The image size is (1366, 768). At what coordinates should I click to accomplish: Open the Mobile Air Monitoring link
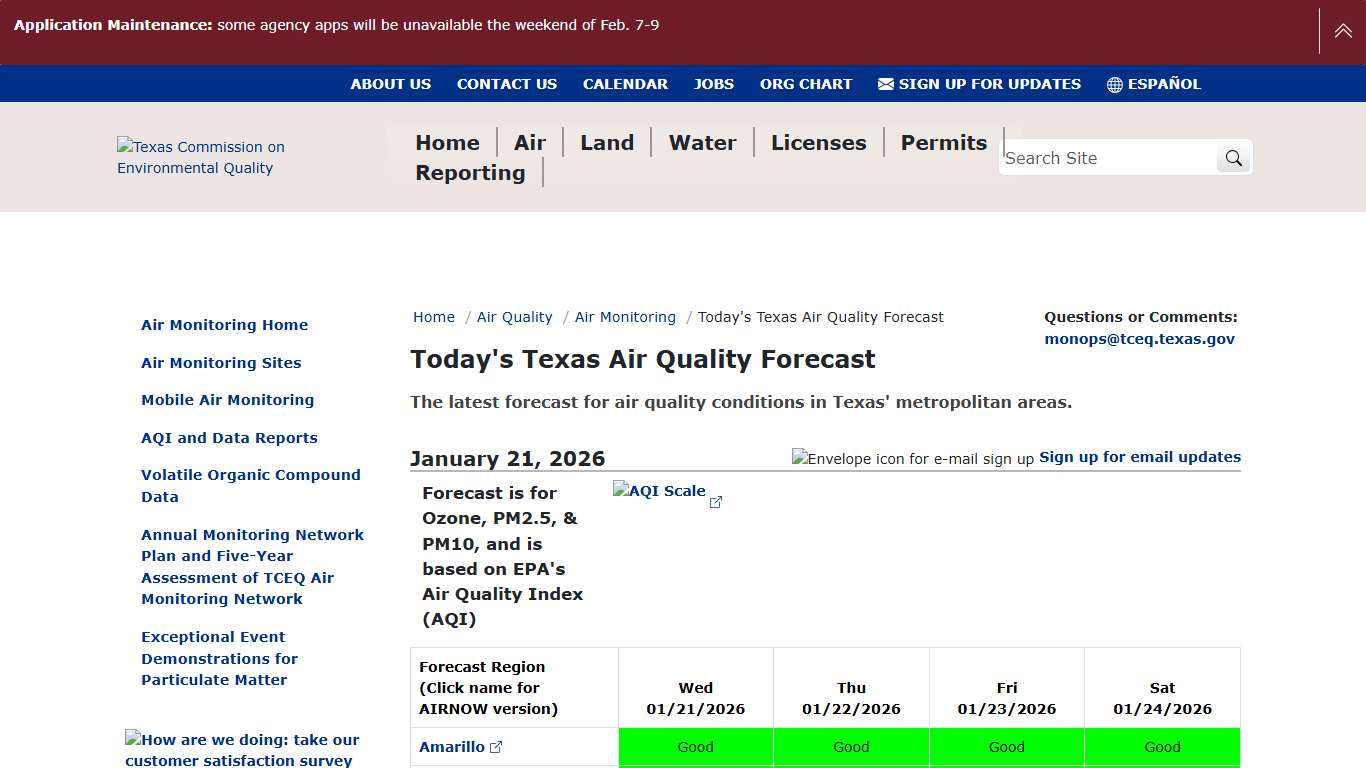[227, 399]
